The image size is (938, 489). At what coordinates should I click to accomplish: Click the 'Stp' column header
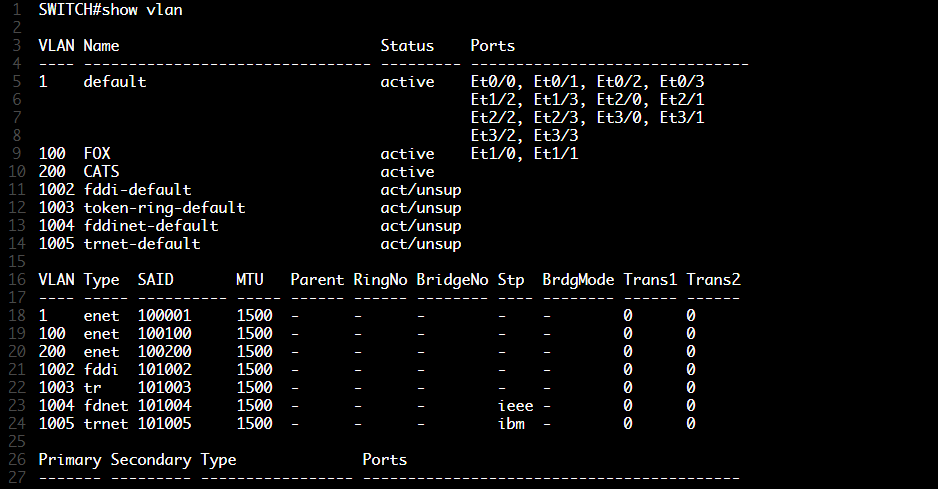(x=511, y=280)
